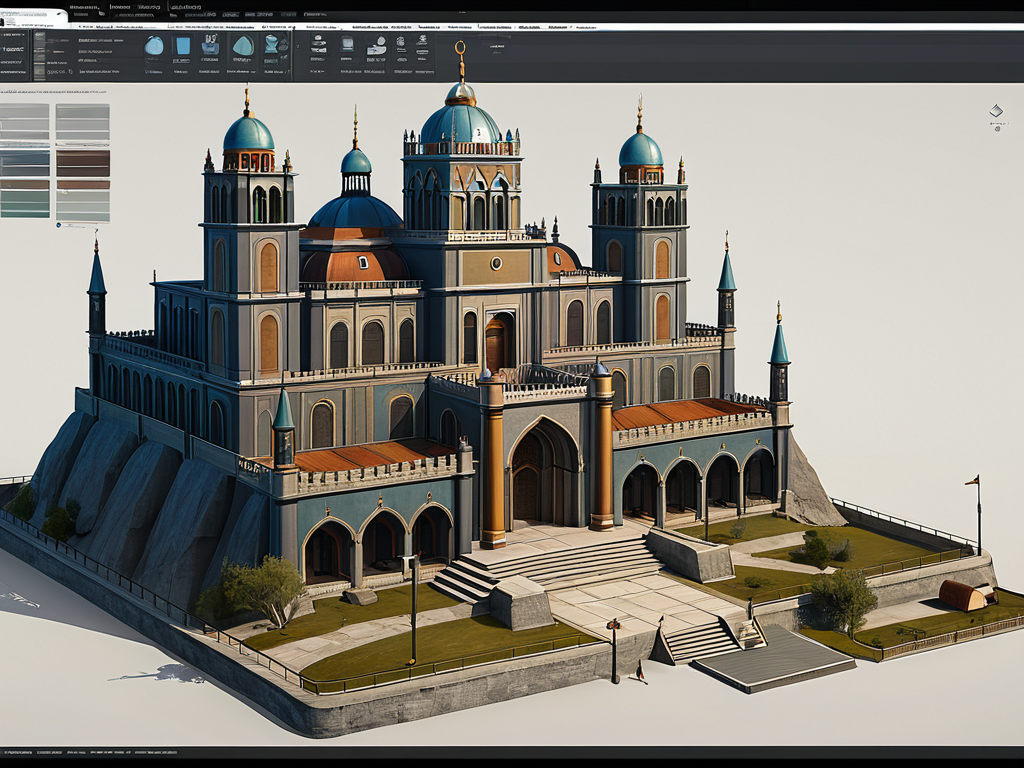
Task: Select the blue dome shape icon in the ribbon
Action: [154, 46]
